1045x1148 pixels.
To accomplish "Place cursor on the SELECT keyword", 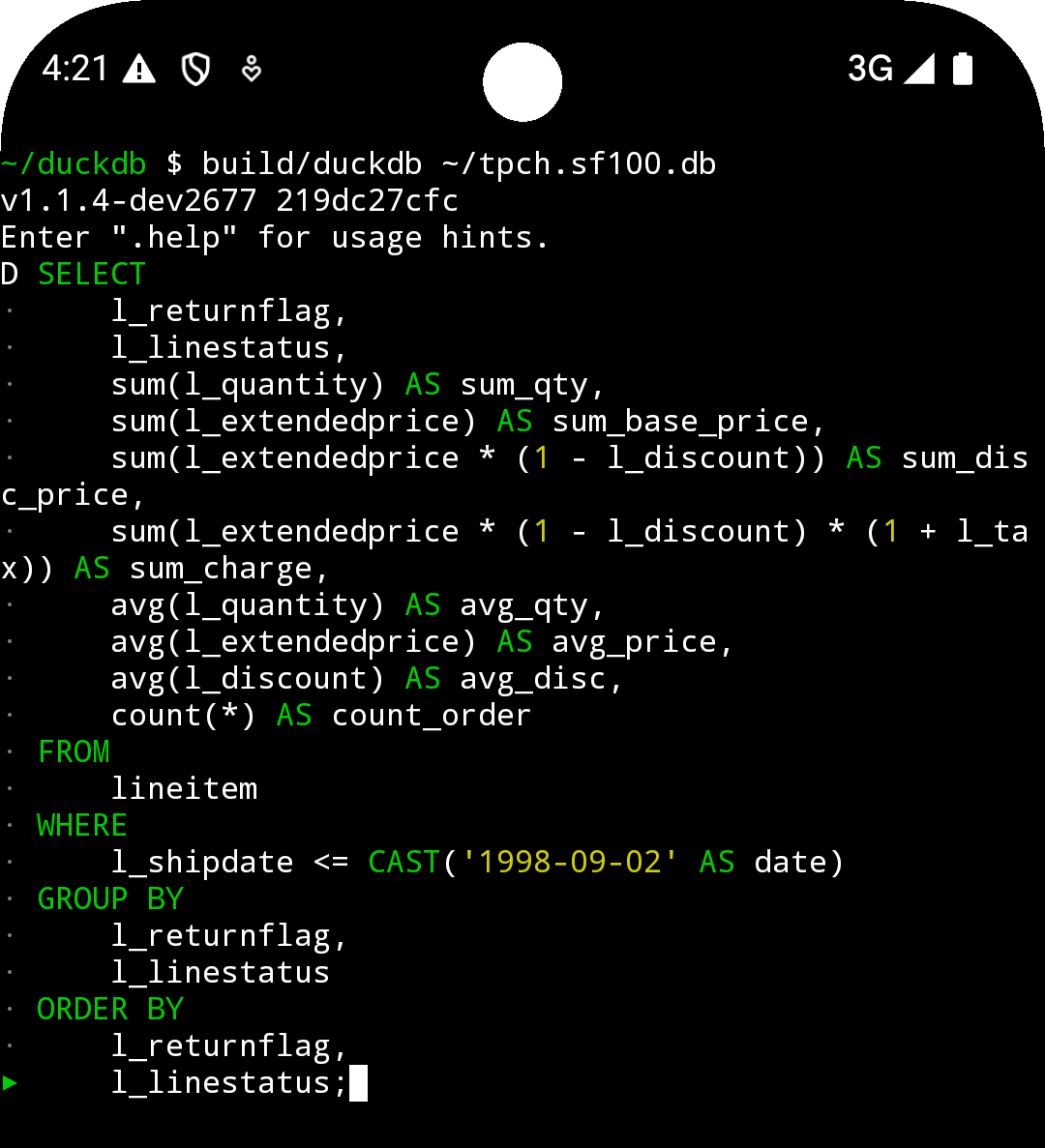I will tap(91, 274).
